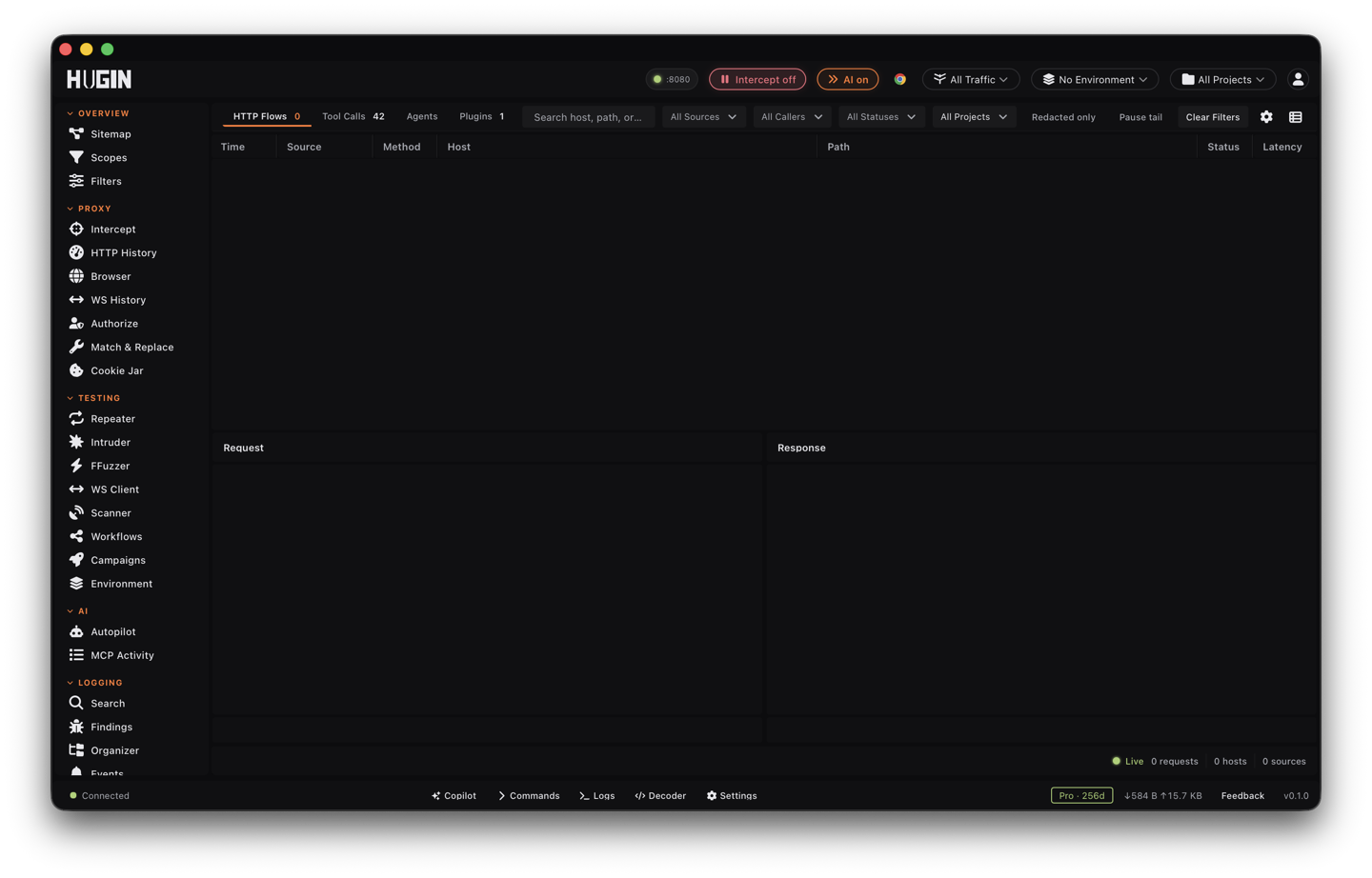Screen dimensions: 1372x878
Task: Open the Scopes funnel icon
Action: [76, 157]
